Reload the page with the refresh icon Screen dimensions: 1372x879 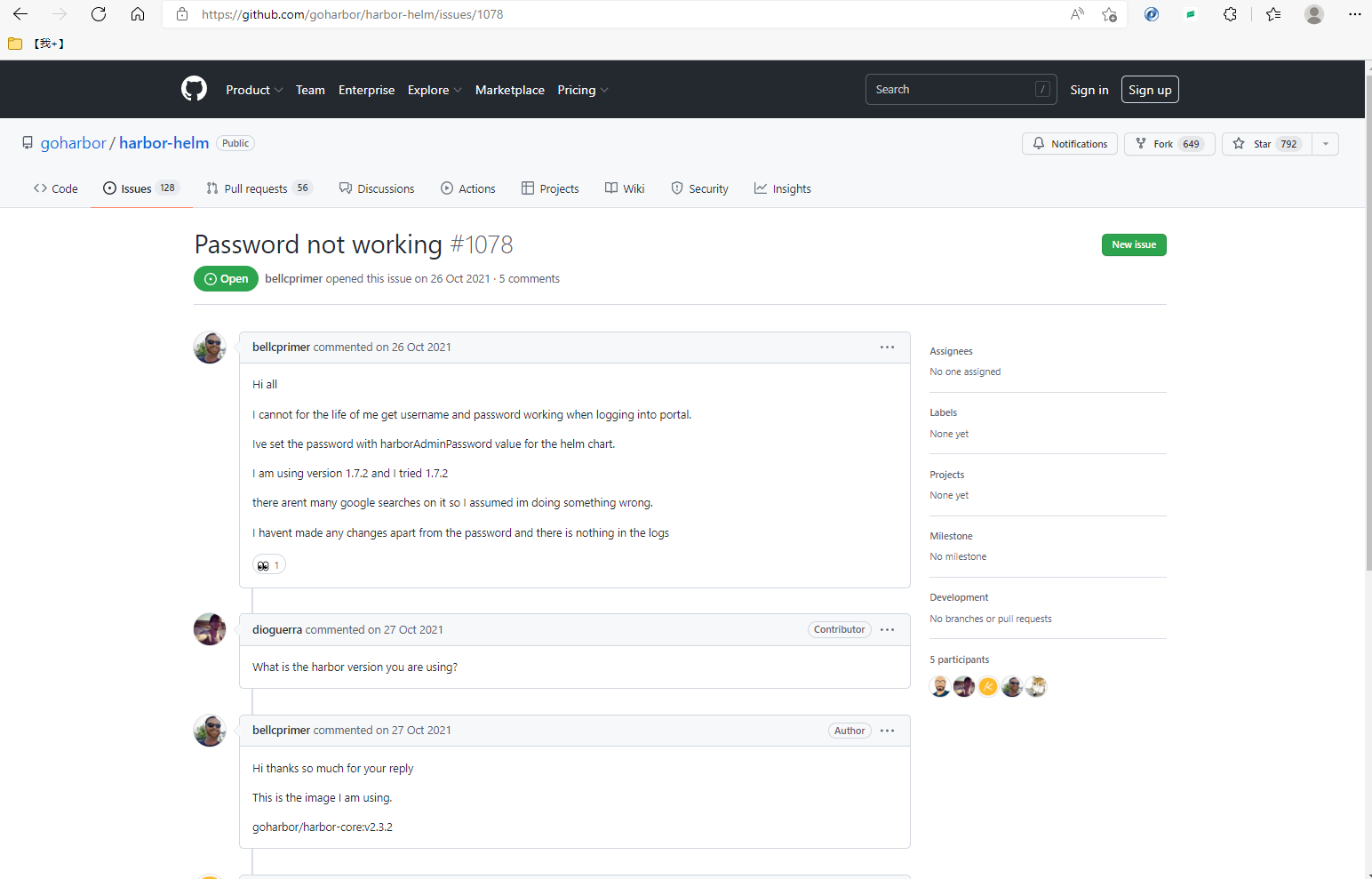click(99, 14)
